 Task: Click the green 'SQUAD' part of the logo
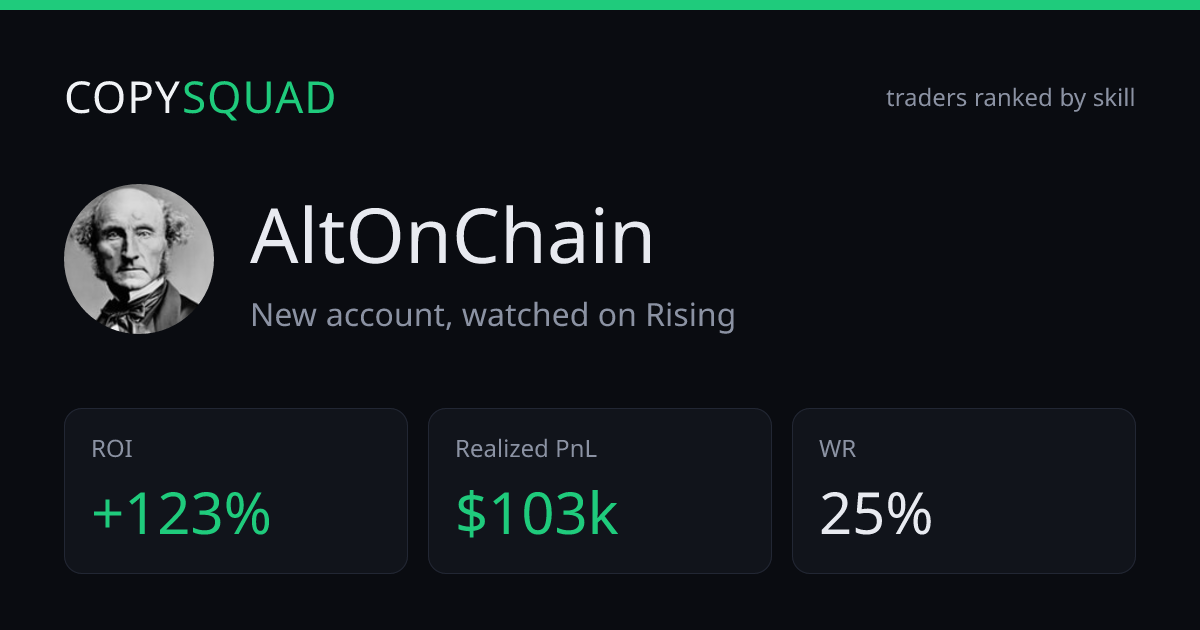click(259, 98)
